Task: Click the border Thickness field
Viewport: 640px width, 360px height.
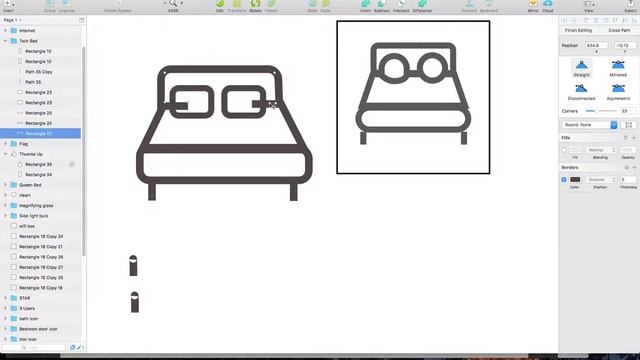Action: tap(627, 180)
